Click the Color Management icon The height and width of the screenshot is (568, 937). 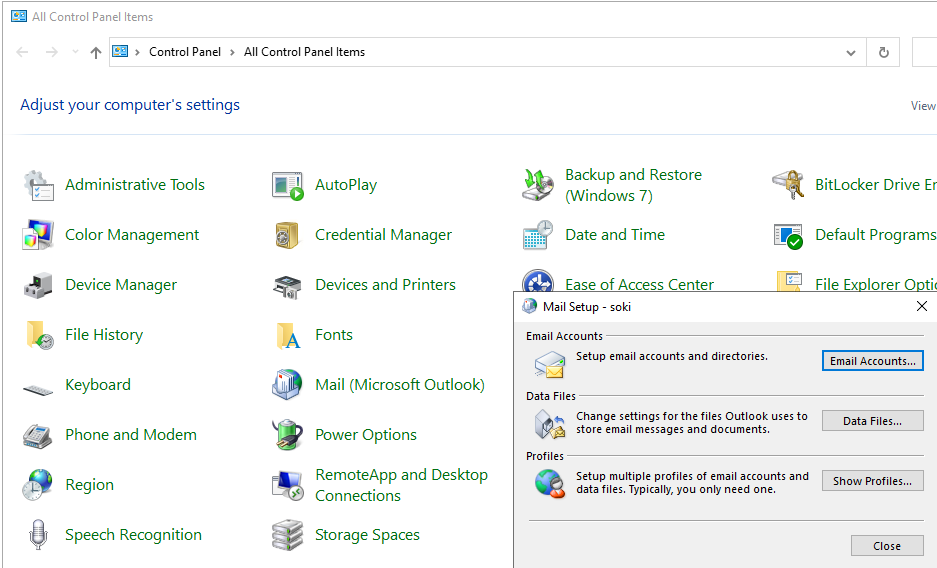[x=38, y=235]
